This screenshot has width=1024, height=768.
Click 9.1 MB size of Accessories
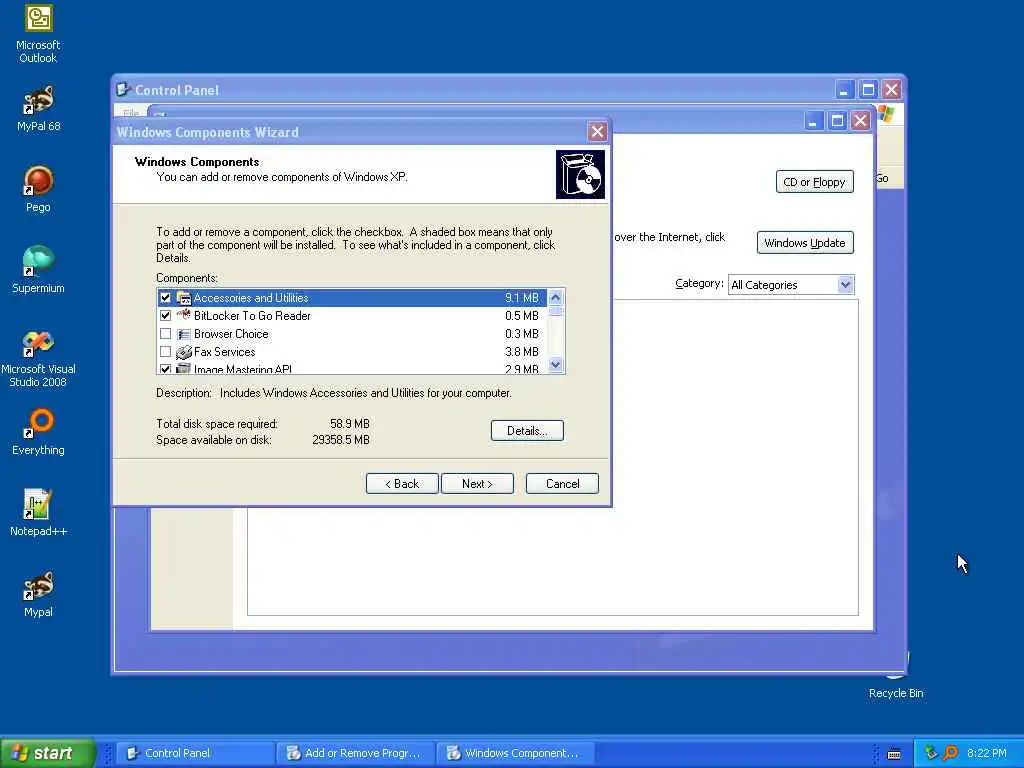tap(522, 298)
